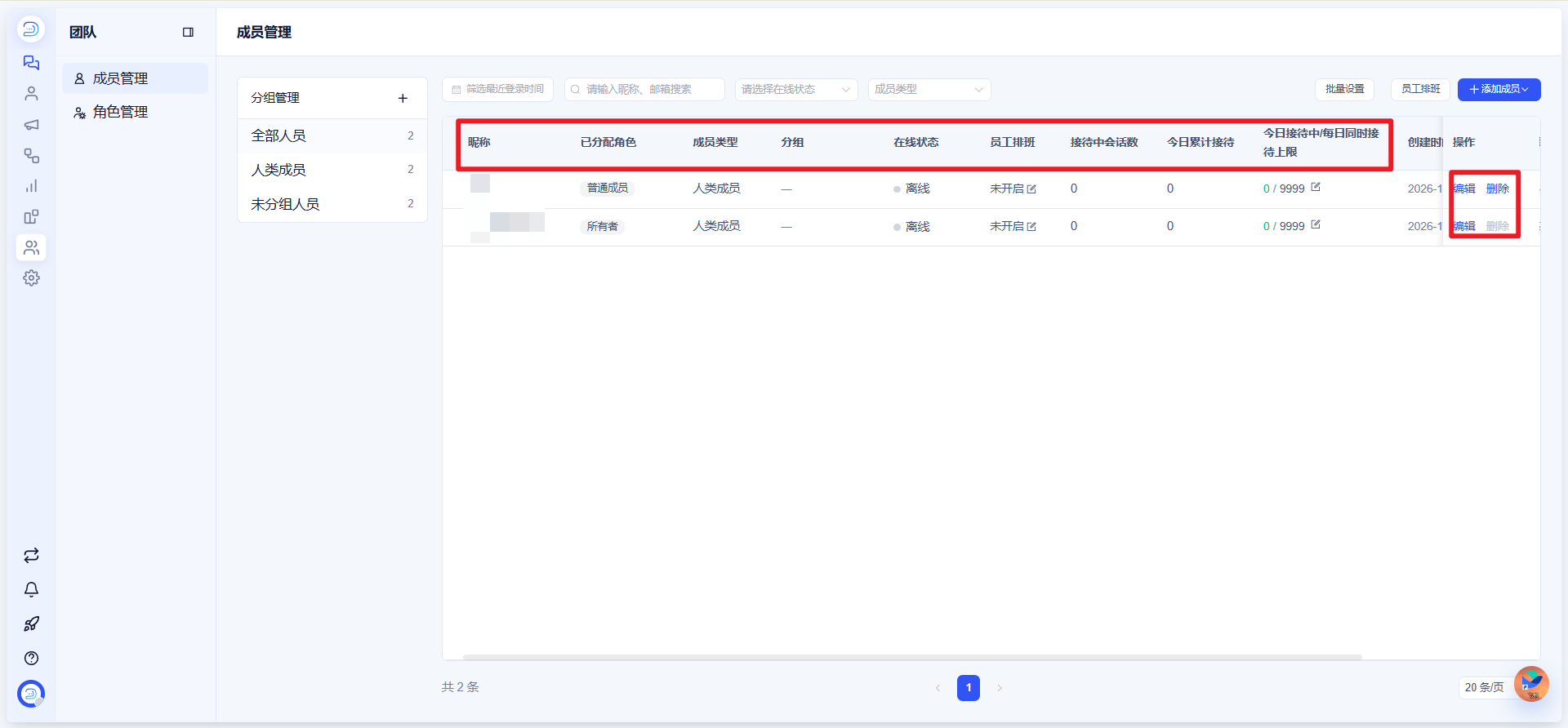Select the 未分组人员 group
1568x728 pixels.
tap(332, 204)
